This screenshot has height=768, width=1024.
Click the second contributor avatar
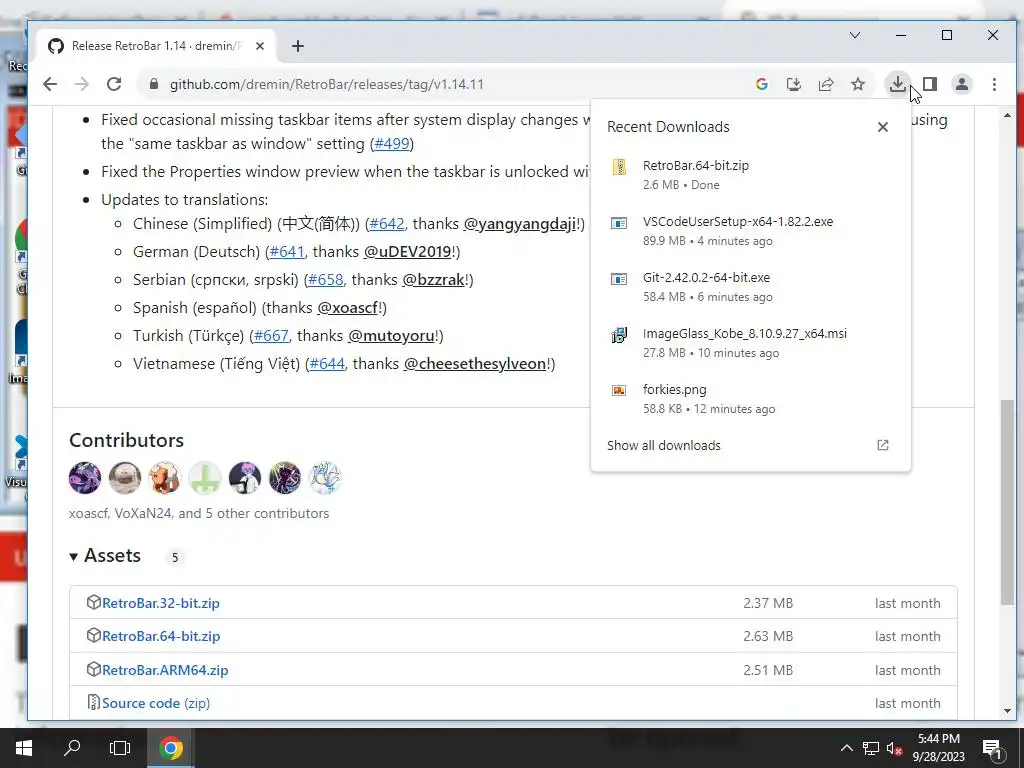(125, 478)
